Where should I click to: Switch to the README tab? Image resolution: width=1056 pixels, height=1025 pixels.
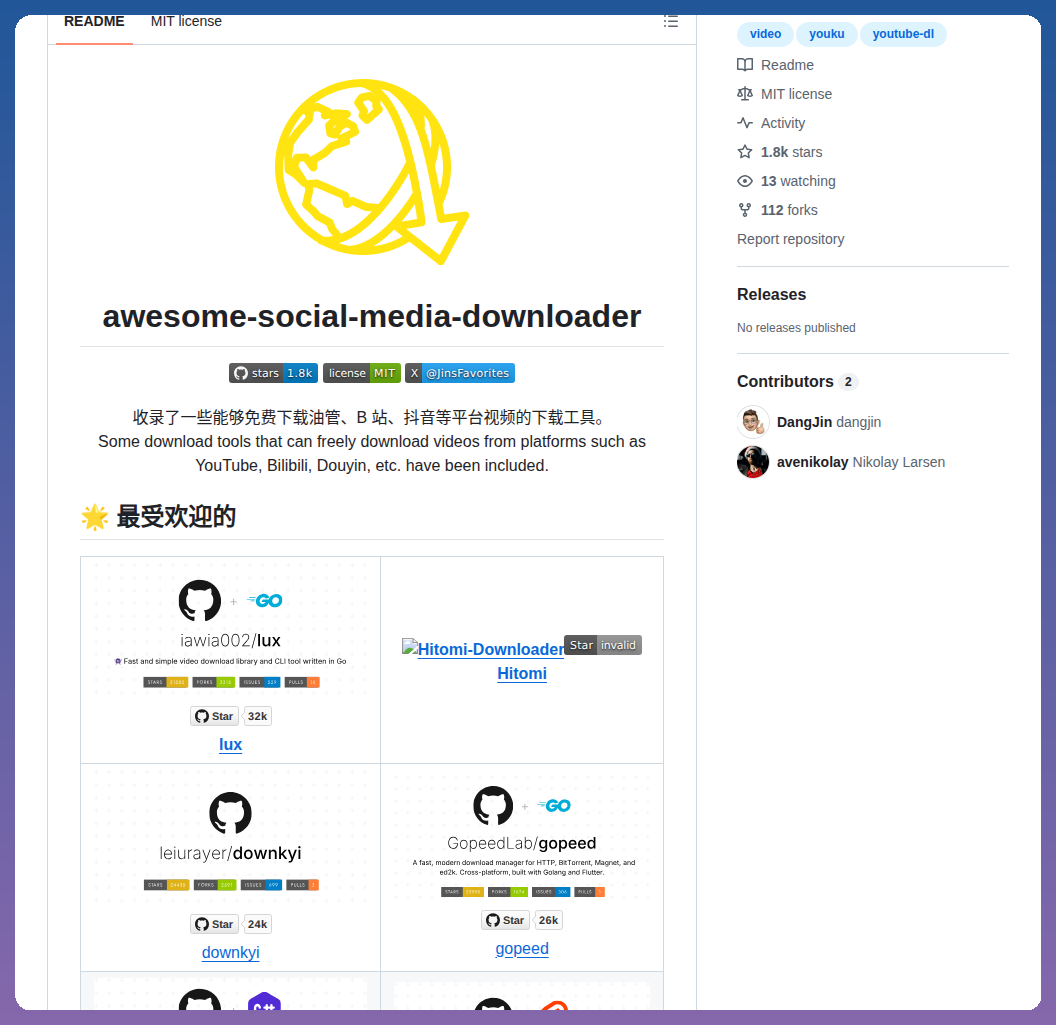94,22
